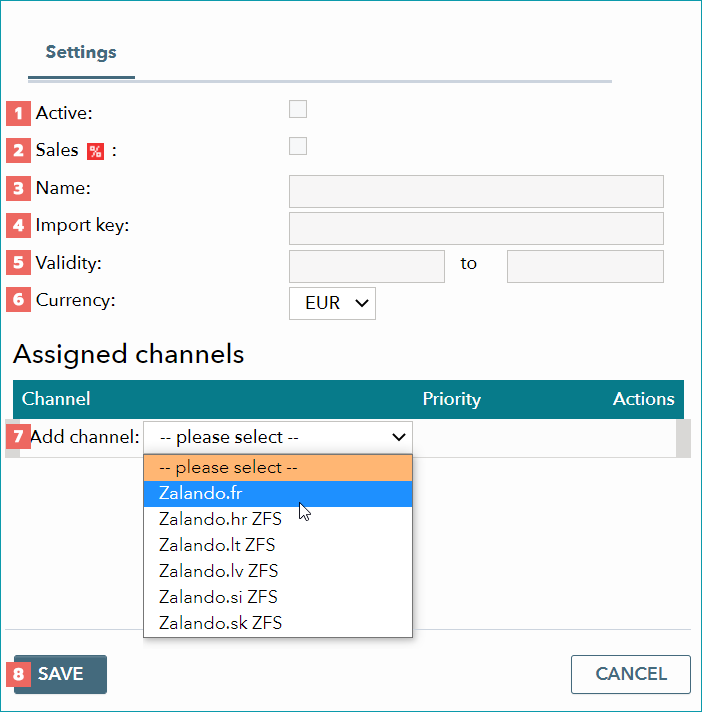Screen dimensions: 702x712
Task: Click the Actions column header
Action: tap(643, 399)
